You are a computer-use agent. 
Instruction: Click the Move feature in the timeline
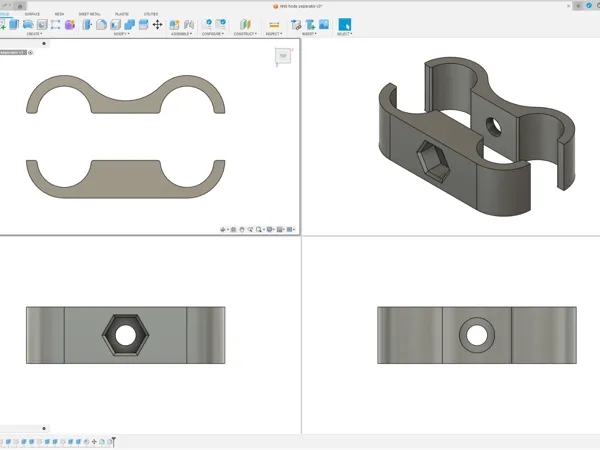coord(94,442)
